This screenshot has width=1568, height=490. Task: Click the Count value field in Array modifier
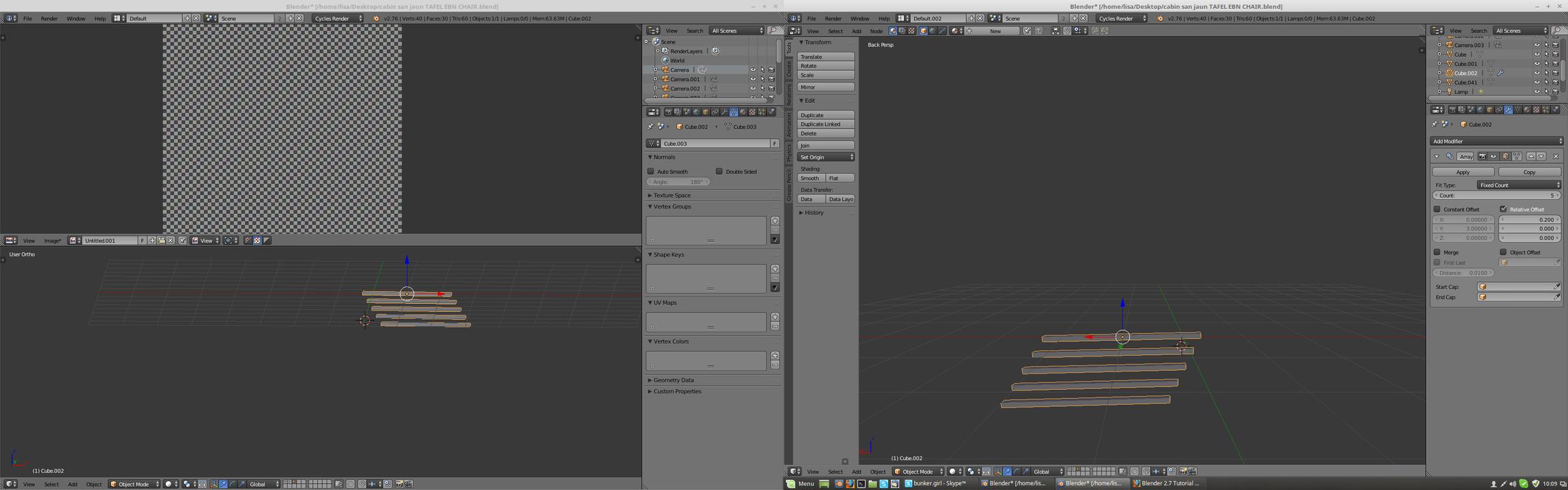pos(1496,195)
